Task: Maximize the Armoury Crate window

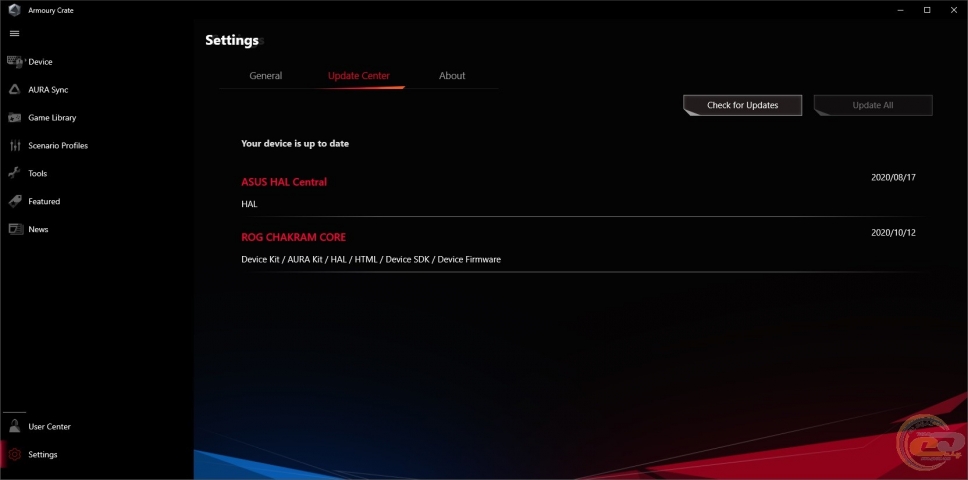Action: click(927, 10)
